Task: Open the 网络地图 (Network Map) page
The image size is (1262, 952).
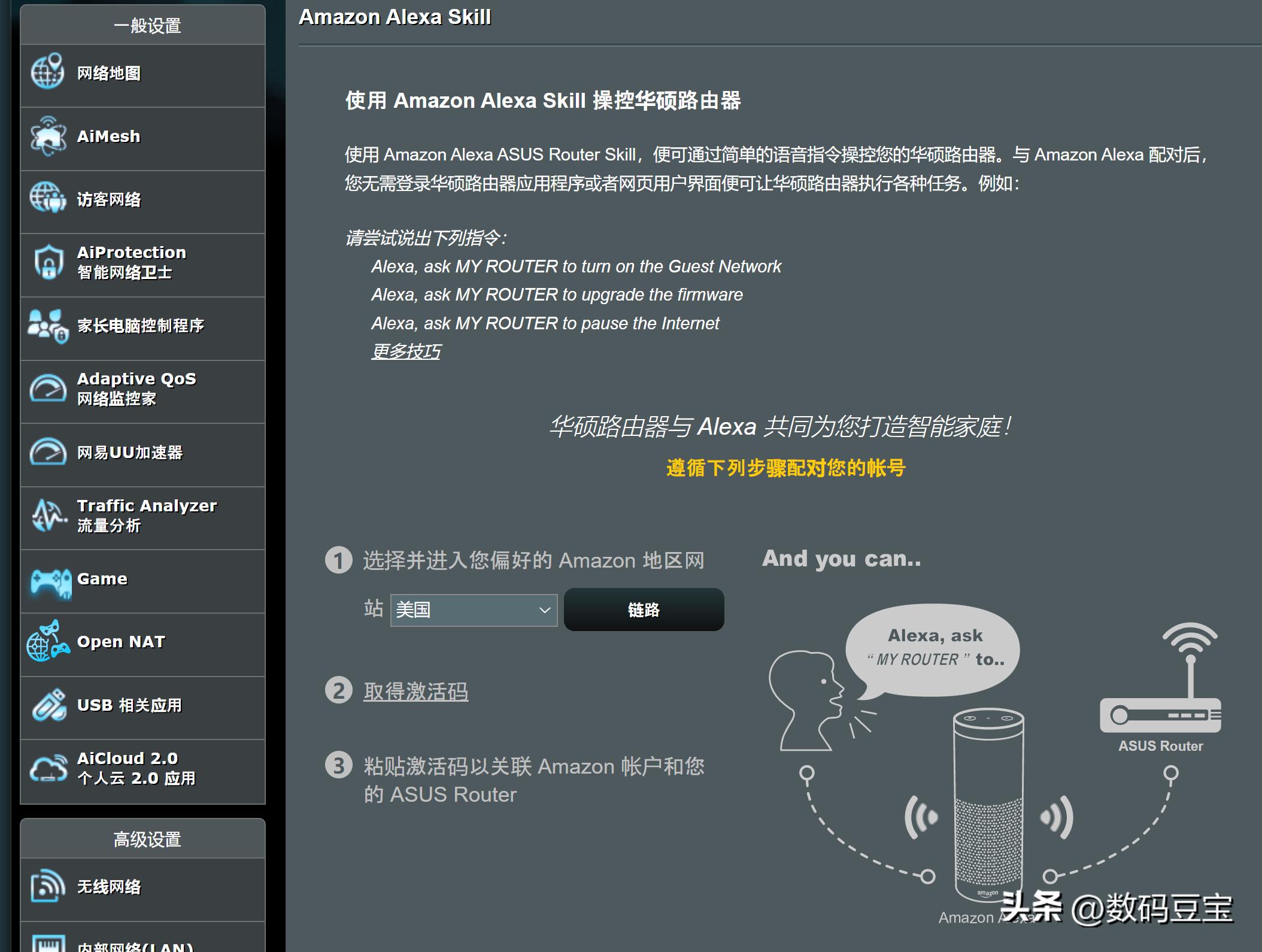Action: [108, 72]
